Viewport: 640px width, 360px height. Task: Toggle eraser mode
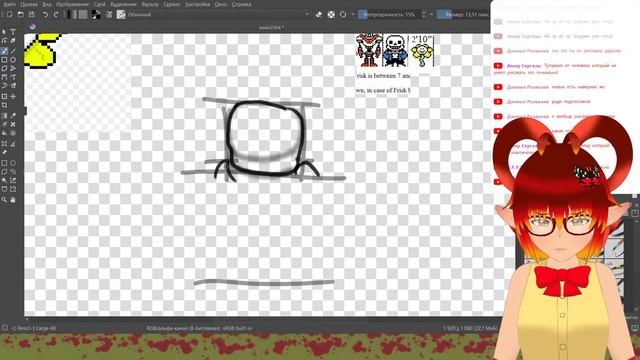(319, 14)
